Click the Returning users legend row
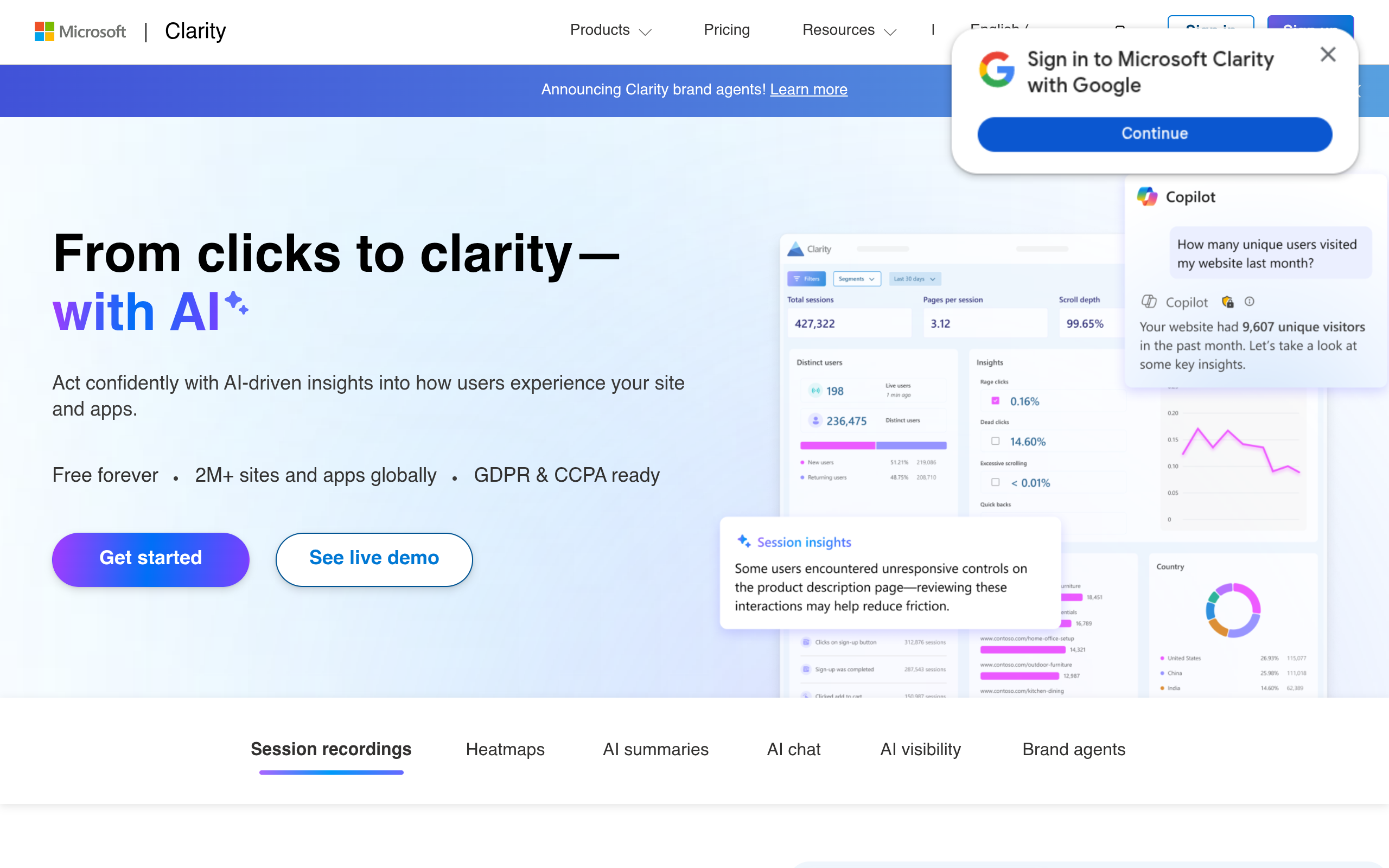Image resolution: width=1389 pixels, height=868 pixels. (869, 477)
